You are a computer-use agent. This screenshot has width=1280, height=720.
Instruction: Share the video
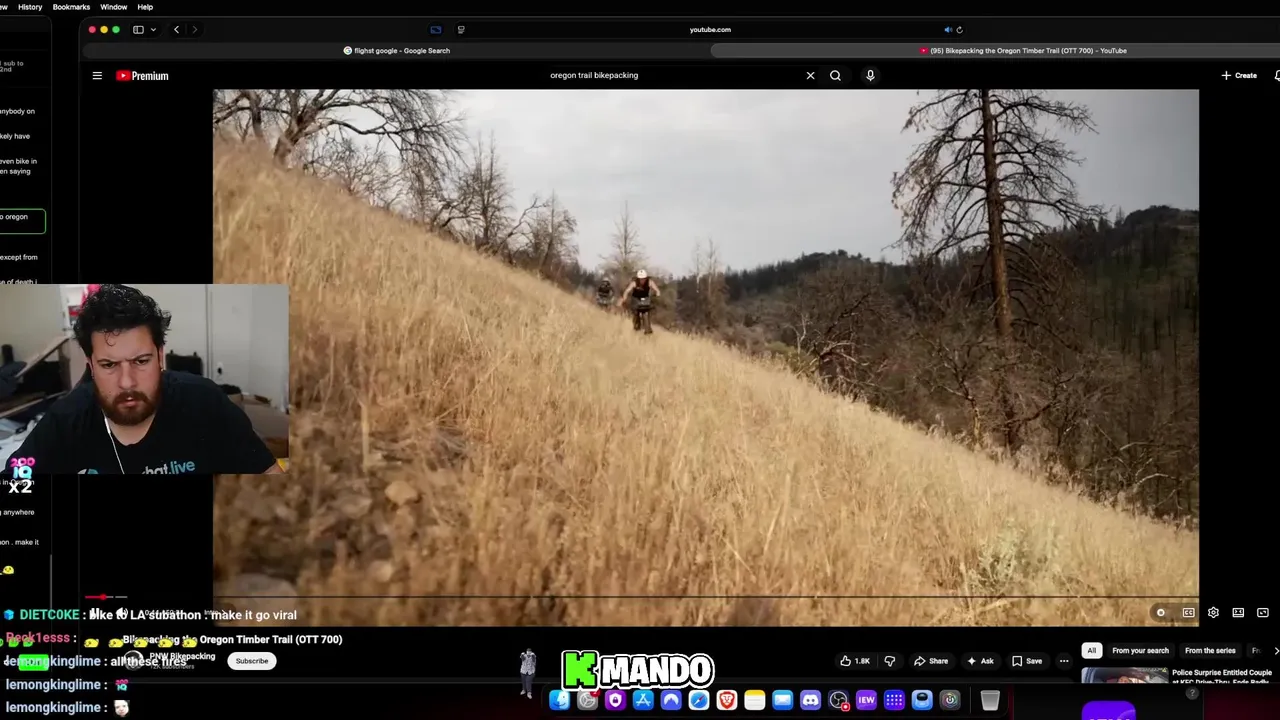click(931, 661)
